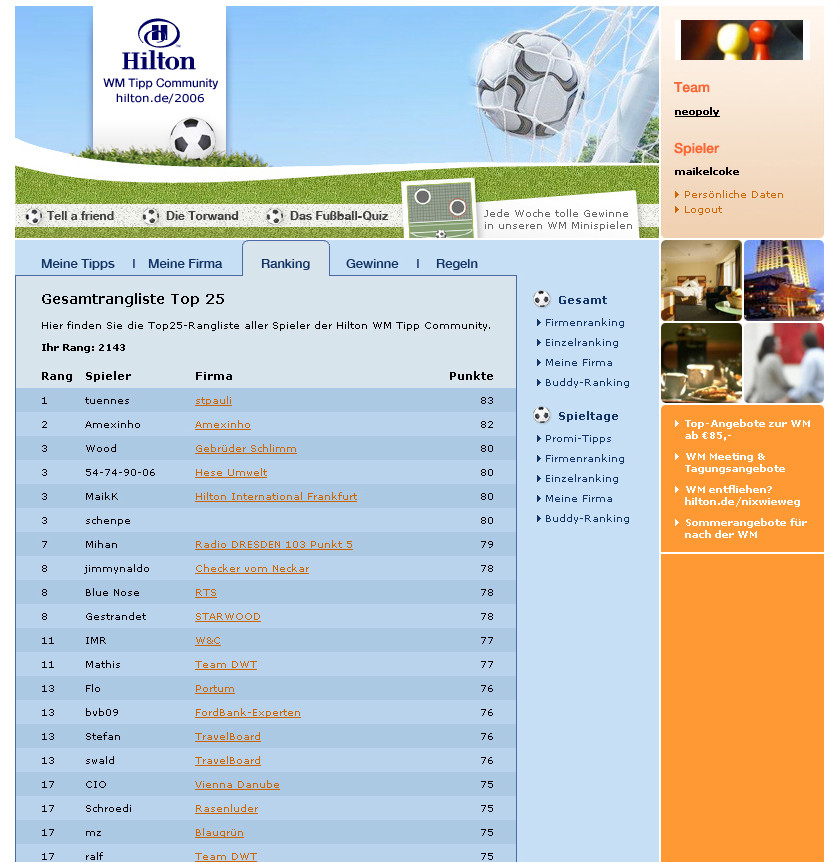Open the Gewinne tab
This screenshot has height=862, width=840.
(372, 264)
